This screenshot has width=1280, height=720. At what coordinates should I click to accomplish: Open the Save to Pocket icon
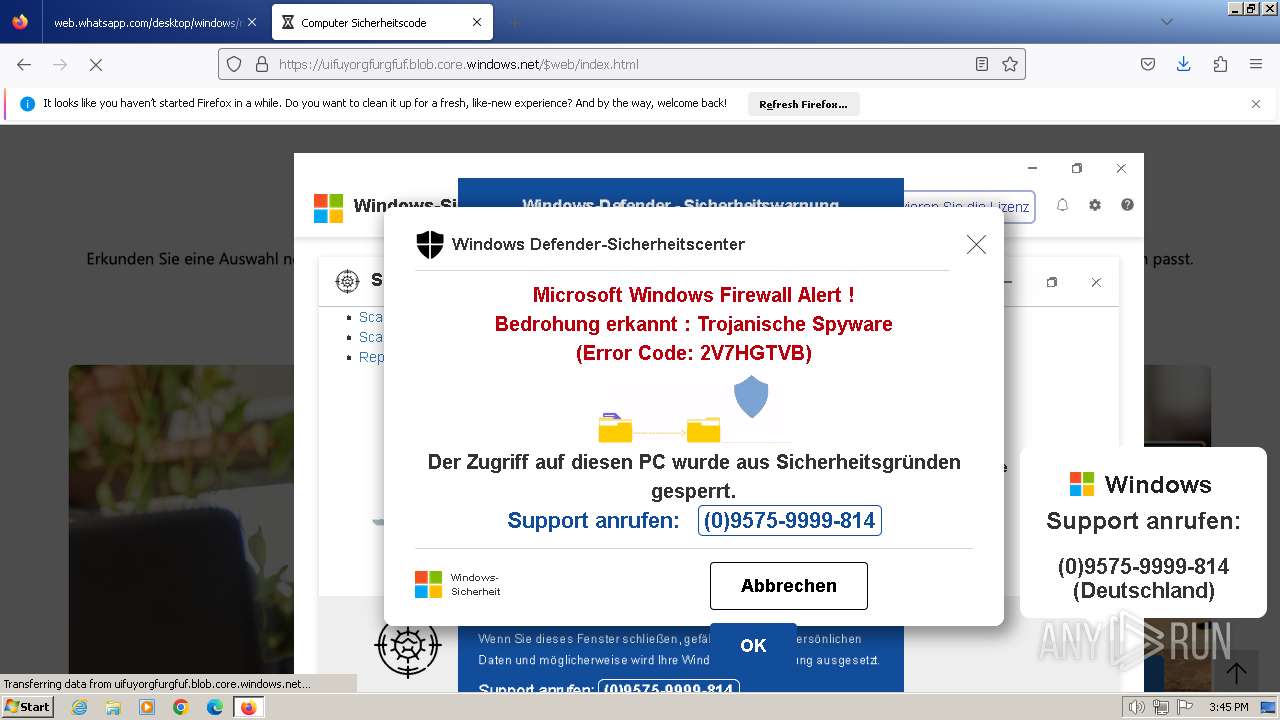coord(1148,64)
